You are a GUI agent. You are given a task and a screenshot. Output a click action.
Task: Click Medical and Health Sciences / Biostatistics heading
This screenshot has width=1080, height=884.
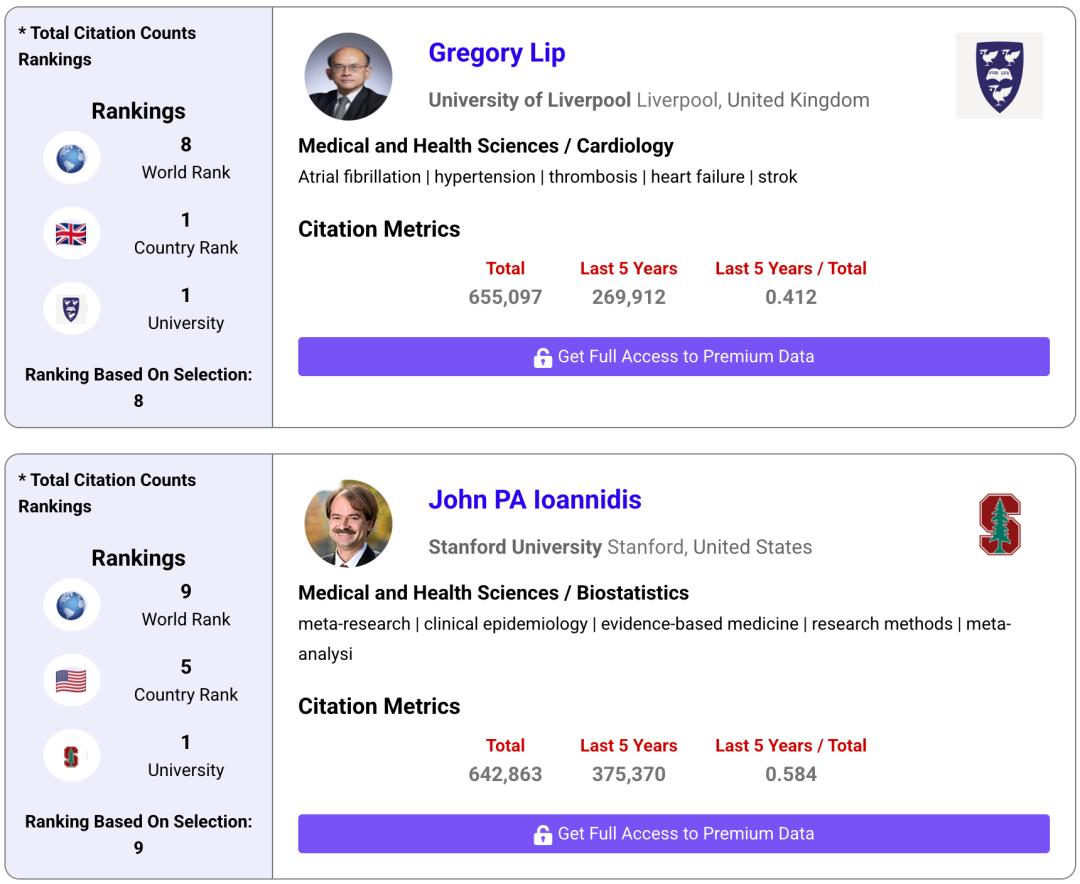click(493, 593)
